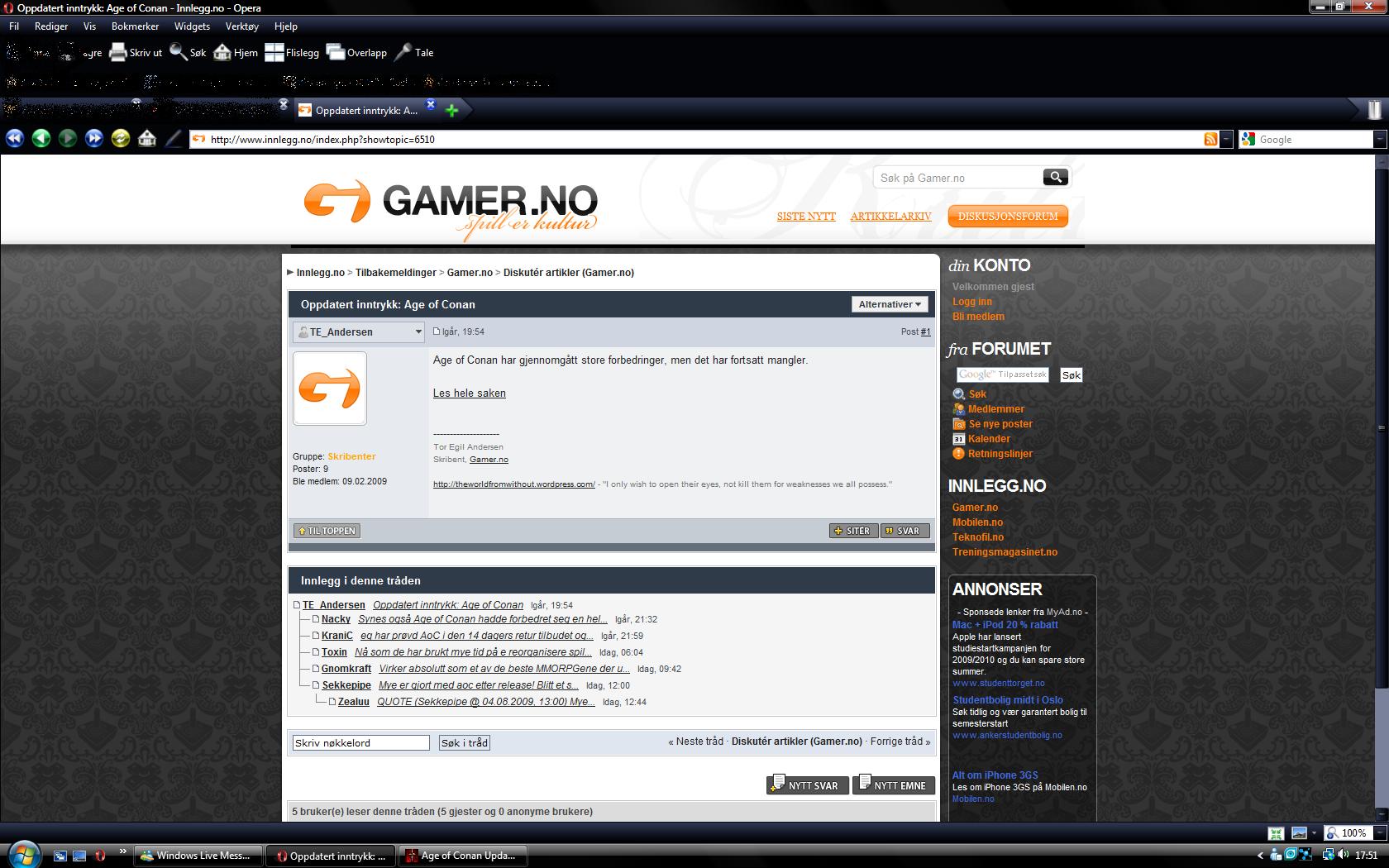Screen dimensions: 1389x868
Task: Go forward with the green forward arrow
Action: (68, 138)
